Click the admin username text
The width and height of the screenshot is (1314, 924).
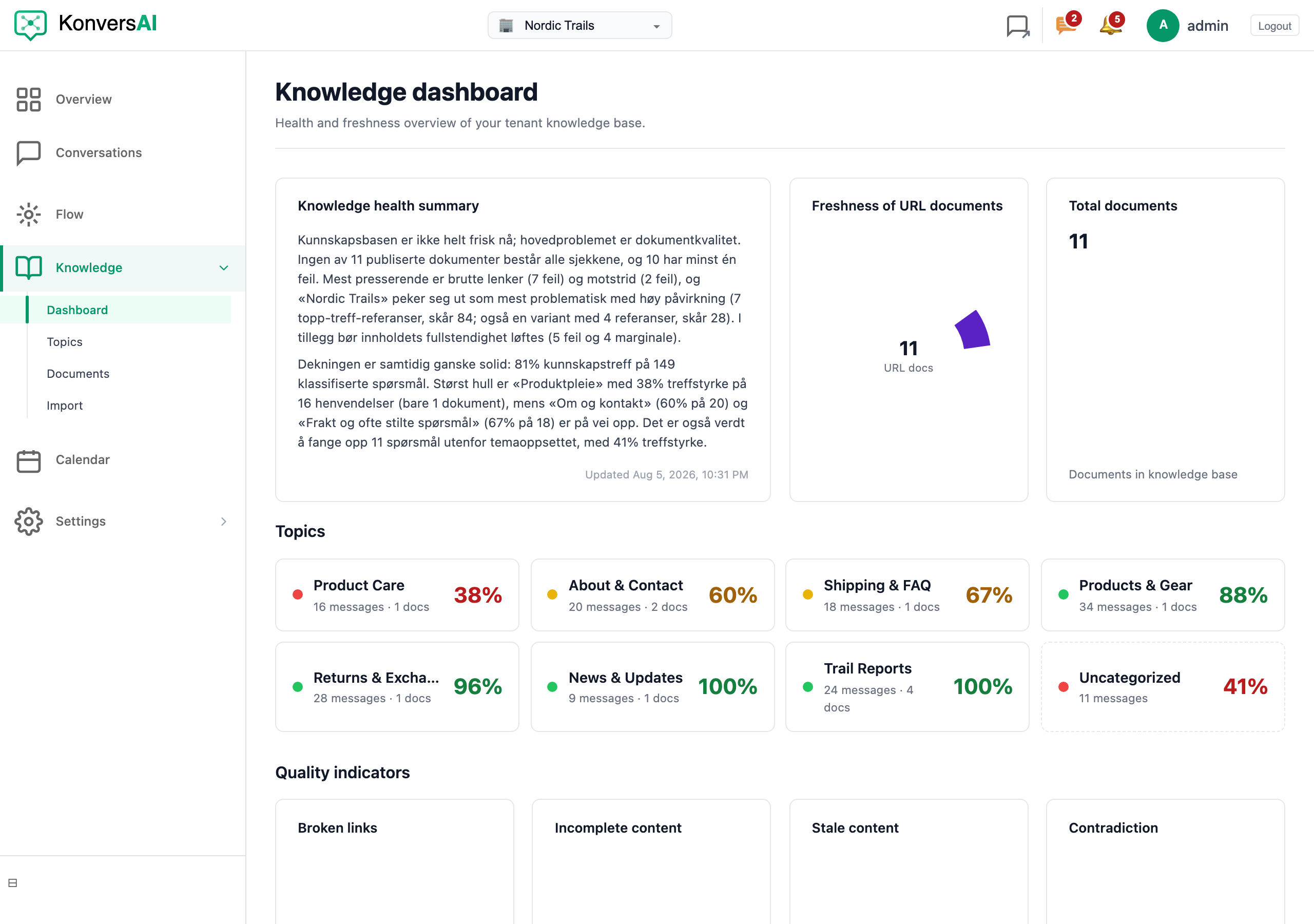pos(1207,26)
